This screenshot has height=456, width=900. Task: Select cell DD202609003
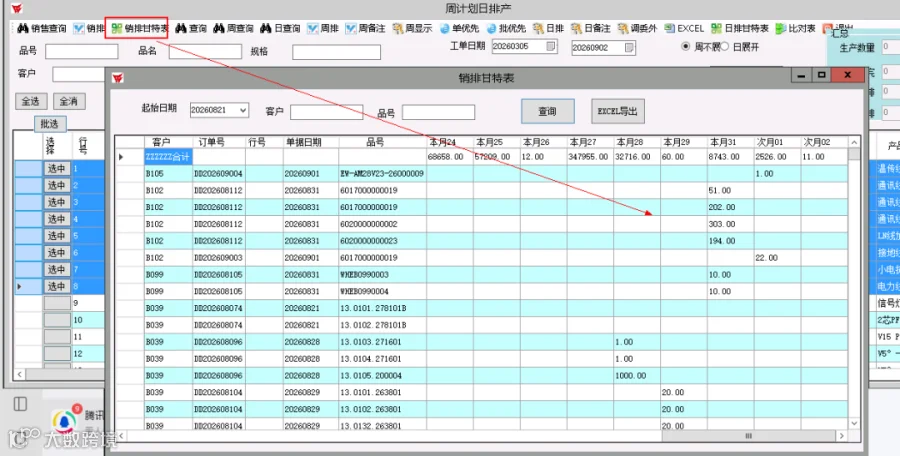(219, 258)
